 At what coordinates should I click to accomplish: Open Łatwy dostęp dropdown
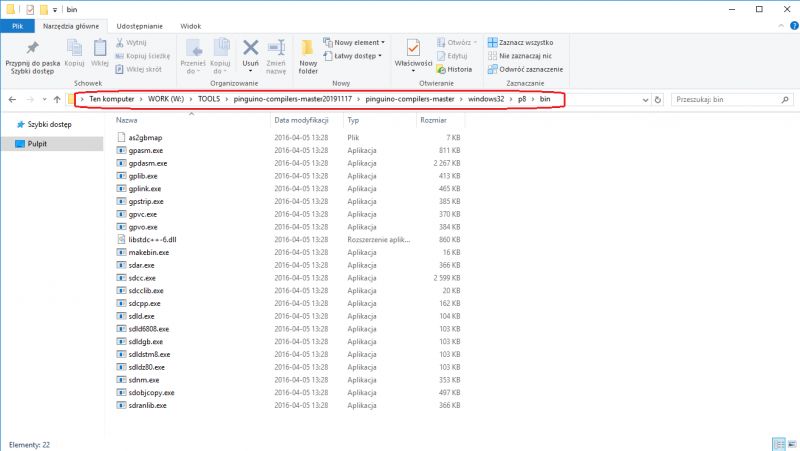click(353, 56)
